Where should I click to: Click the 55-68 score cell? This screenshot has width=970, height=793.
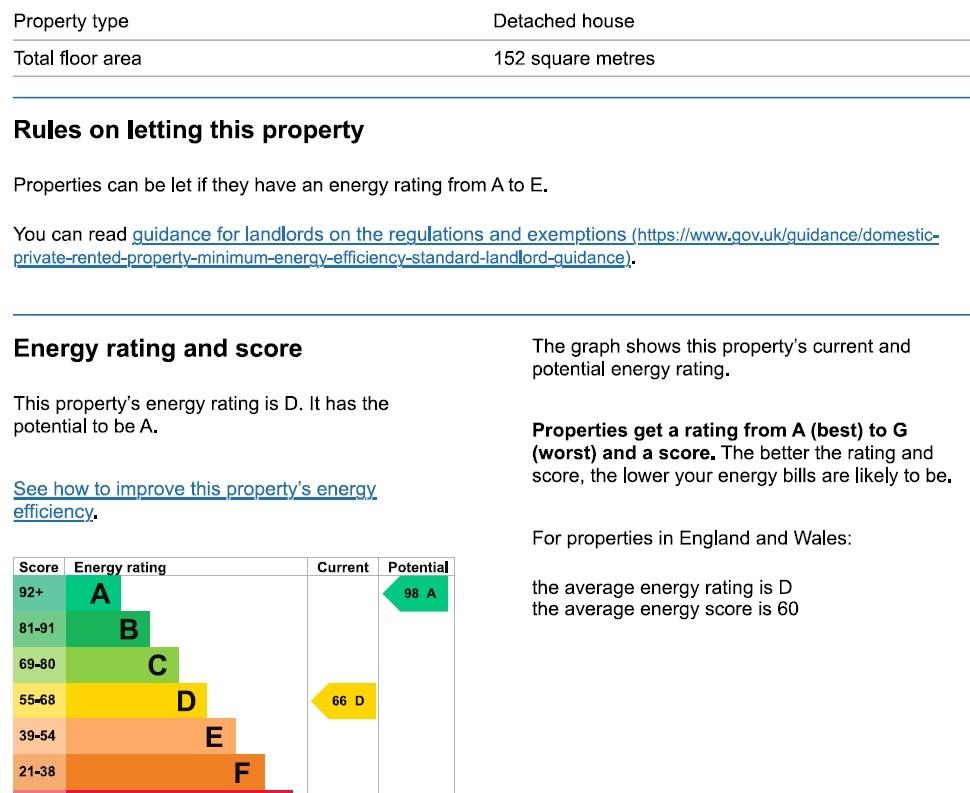40,701
